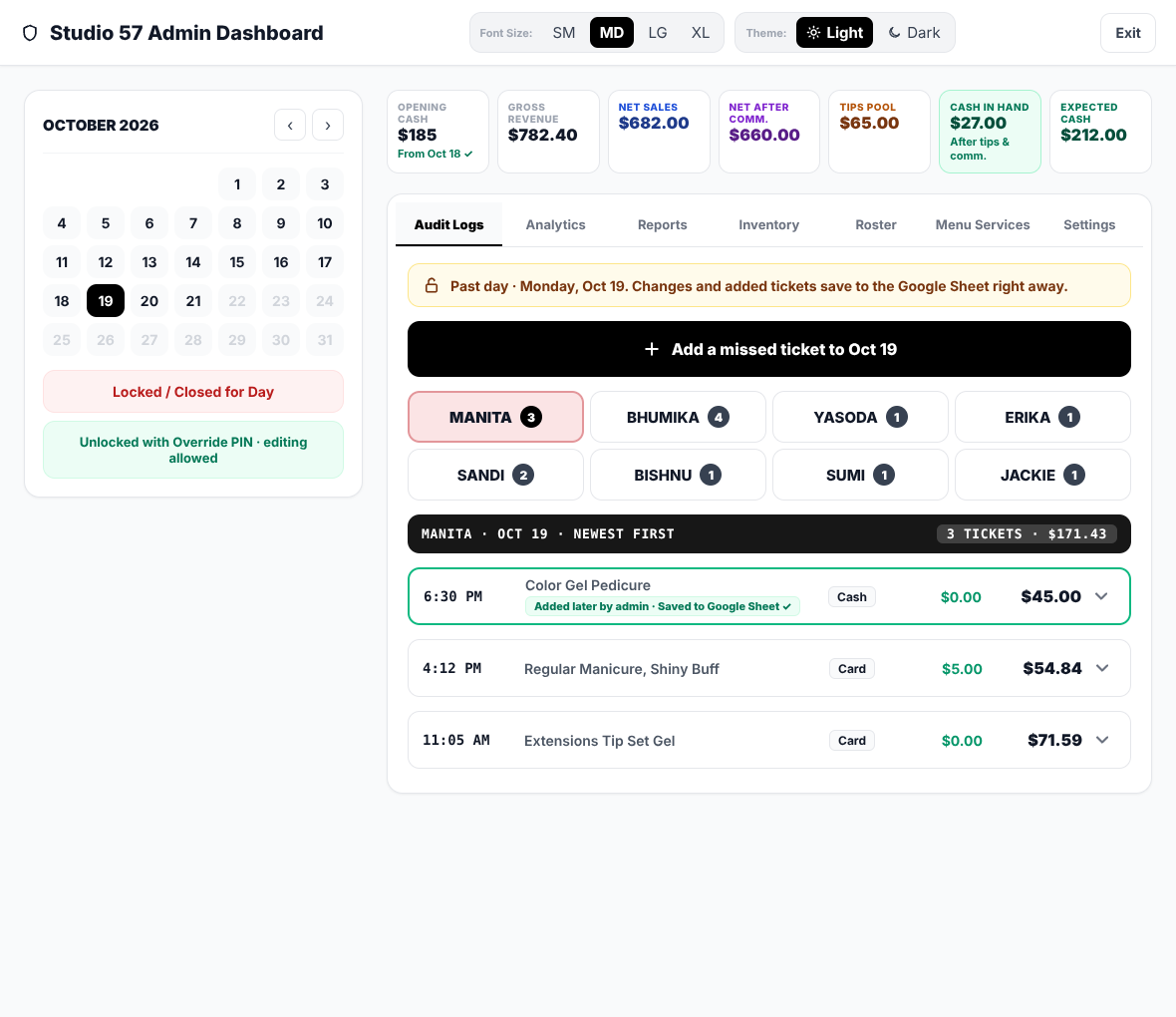Viewport: 1176px width, 1017px height.
Task: Set font size to LG
Action: (x=658, y=33)
